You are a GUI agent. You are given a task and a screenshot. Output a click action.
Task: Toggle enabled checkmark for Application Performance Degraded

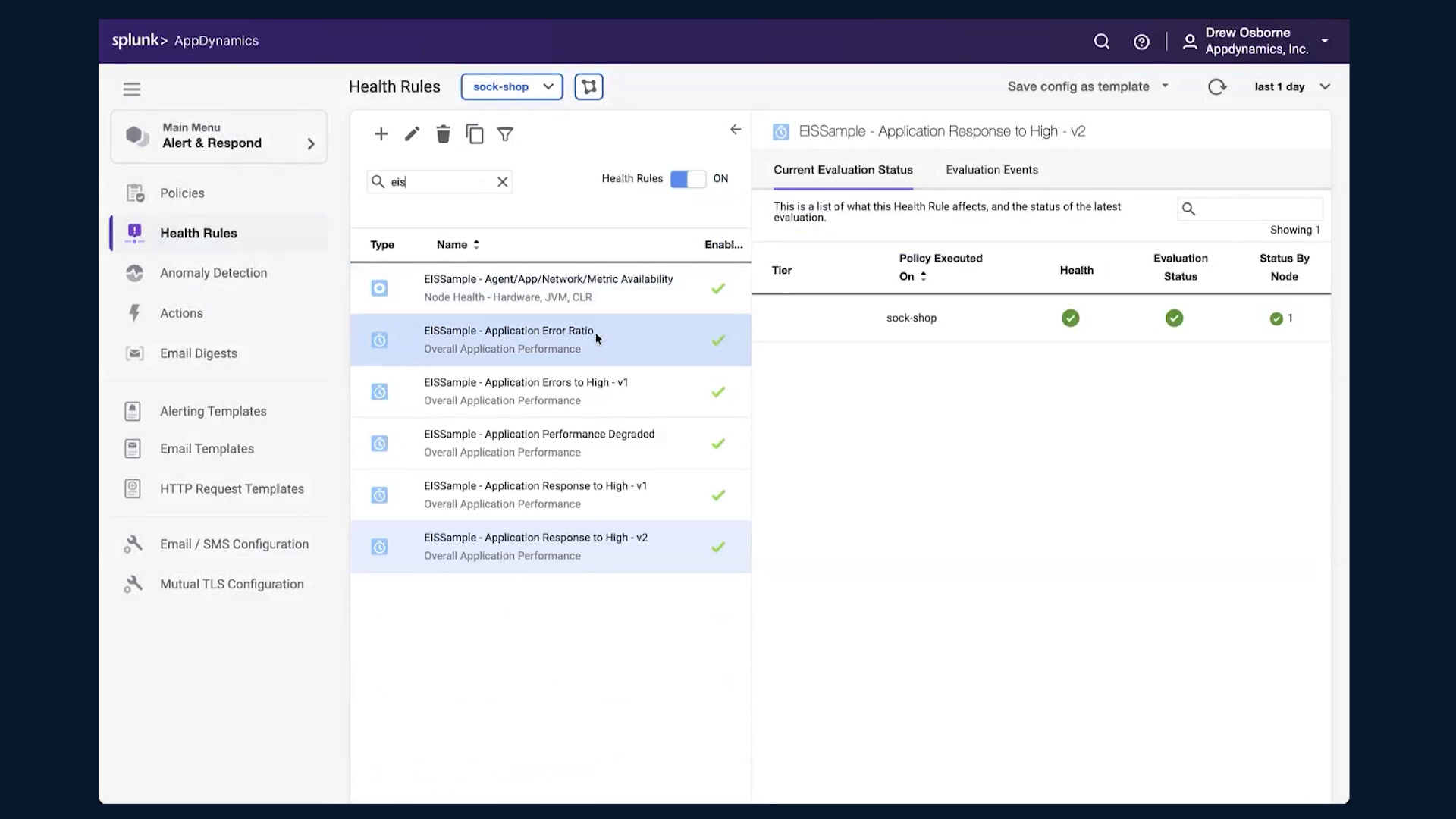point(718,444)
